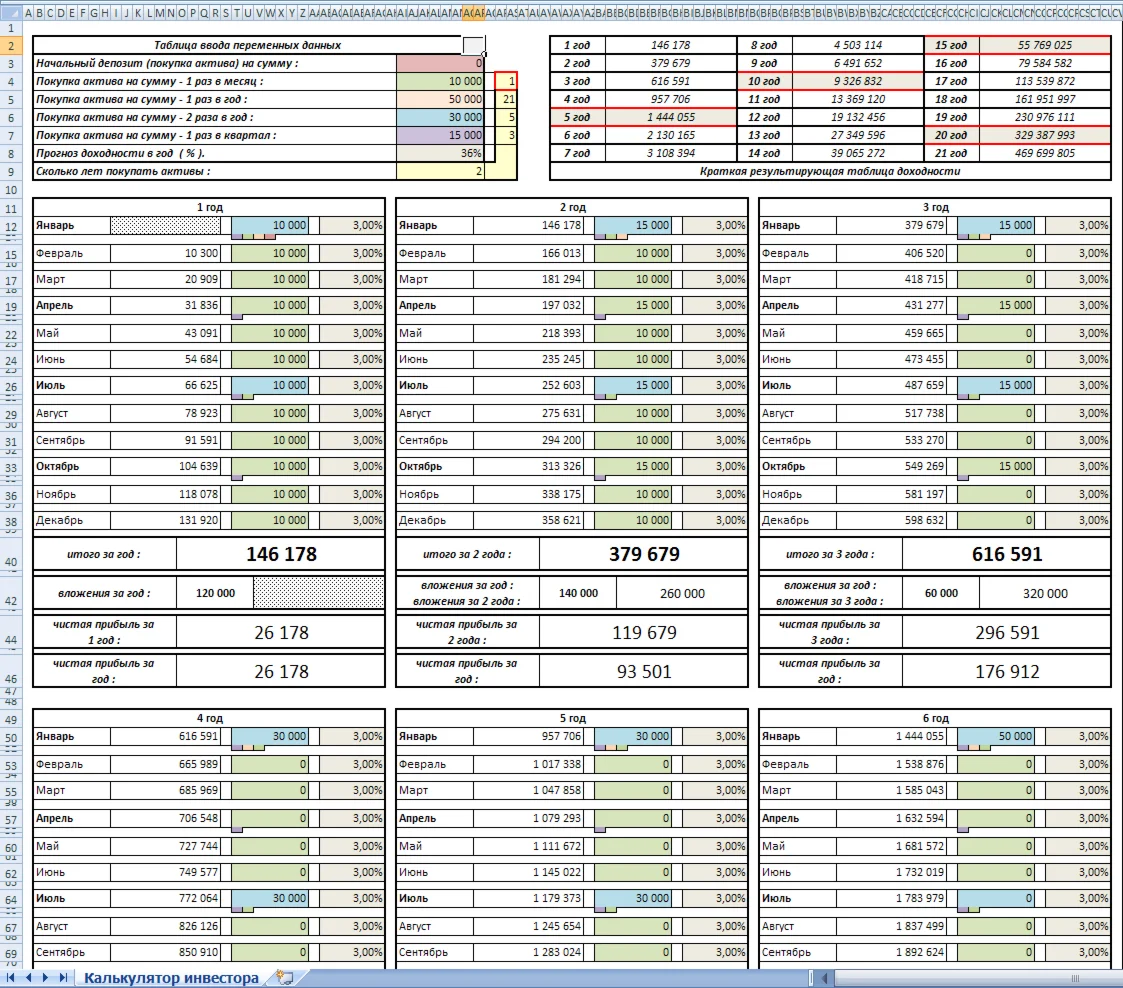Click the previous sheet navigation arrow

(x=29, y=977)
